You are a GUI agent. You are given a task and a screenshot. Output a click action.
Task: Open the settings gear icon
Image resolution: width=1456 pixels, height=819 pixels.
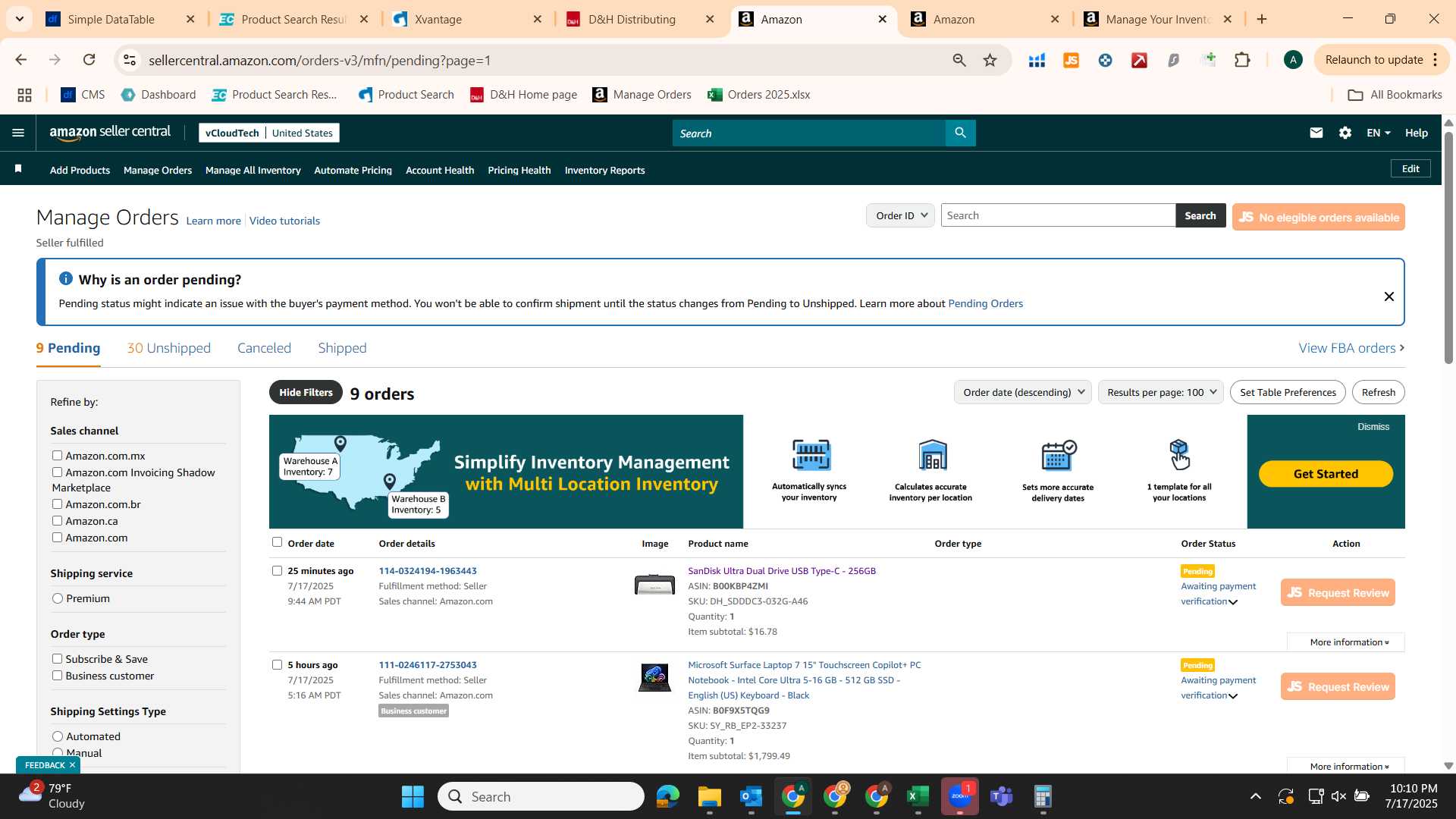1345,133
